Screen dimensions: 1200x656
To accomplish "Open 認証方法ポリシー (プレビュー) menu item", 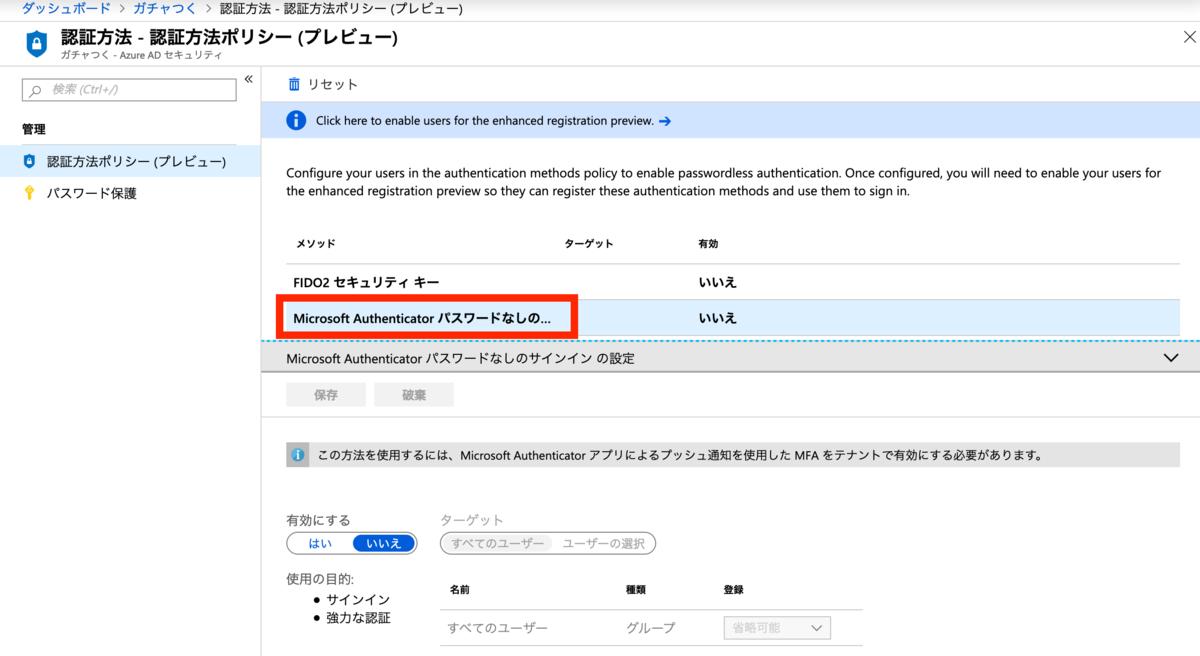I will coord(130,161).
